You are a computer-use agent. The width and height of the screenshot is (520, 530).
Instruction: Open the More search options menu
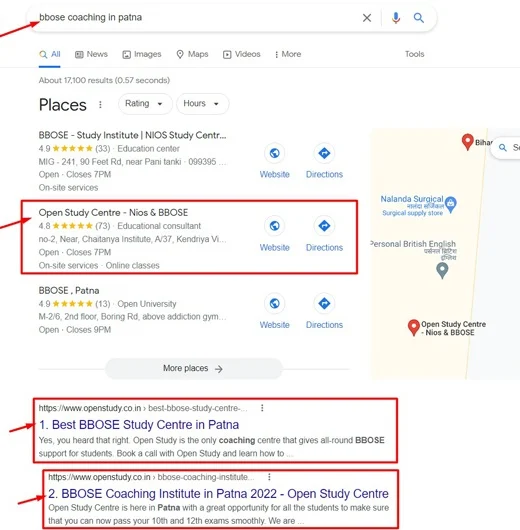click(x=288, y=54)
